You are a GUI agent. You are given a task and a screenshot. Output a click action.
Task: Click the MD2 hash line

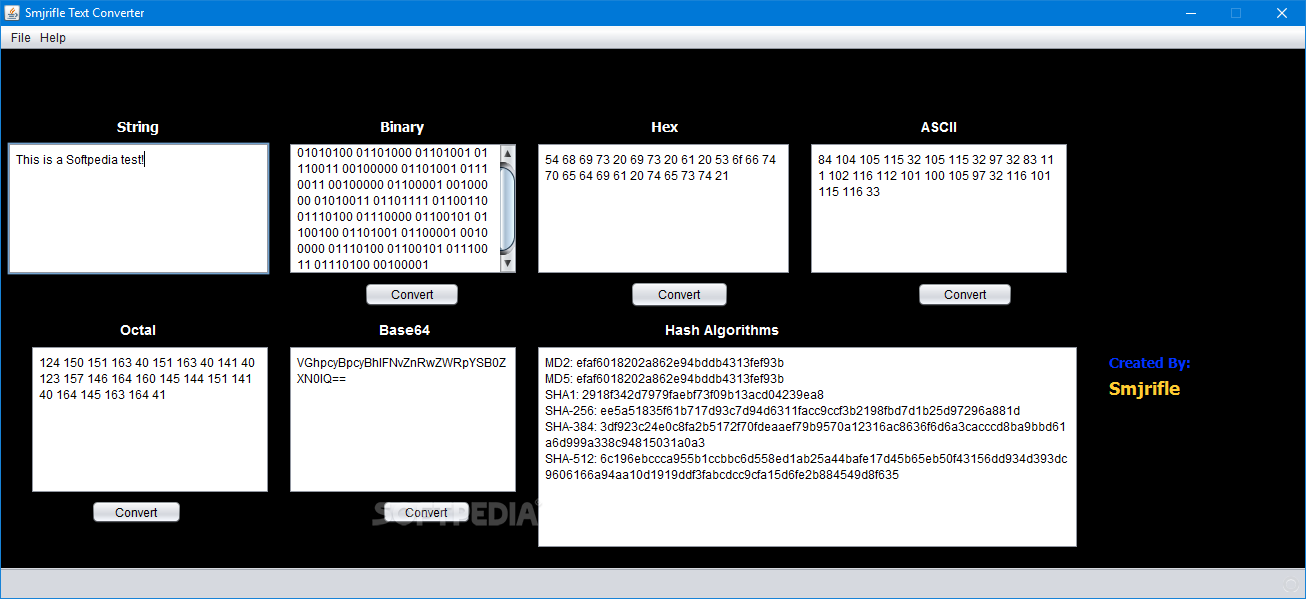(664, 362)
